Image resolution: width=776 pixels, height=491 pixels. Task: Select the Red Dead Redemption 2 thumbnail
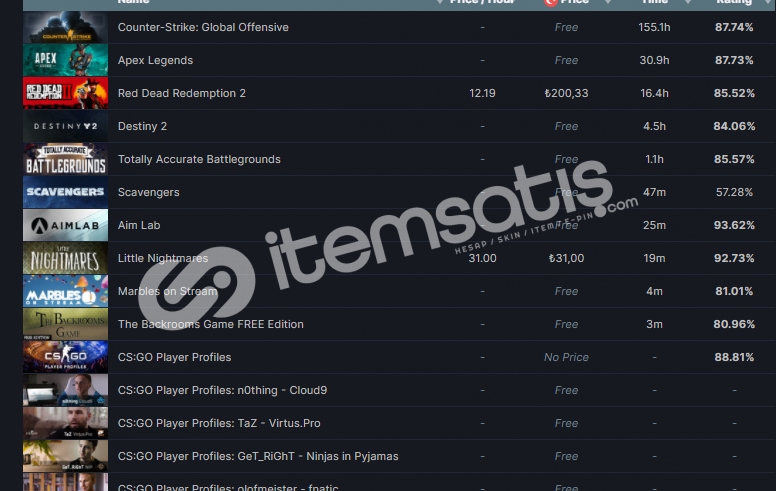65,93
